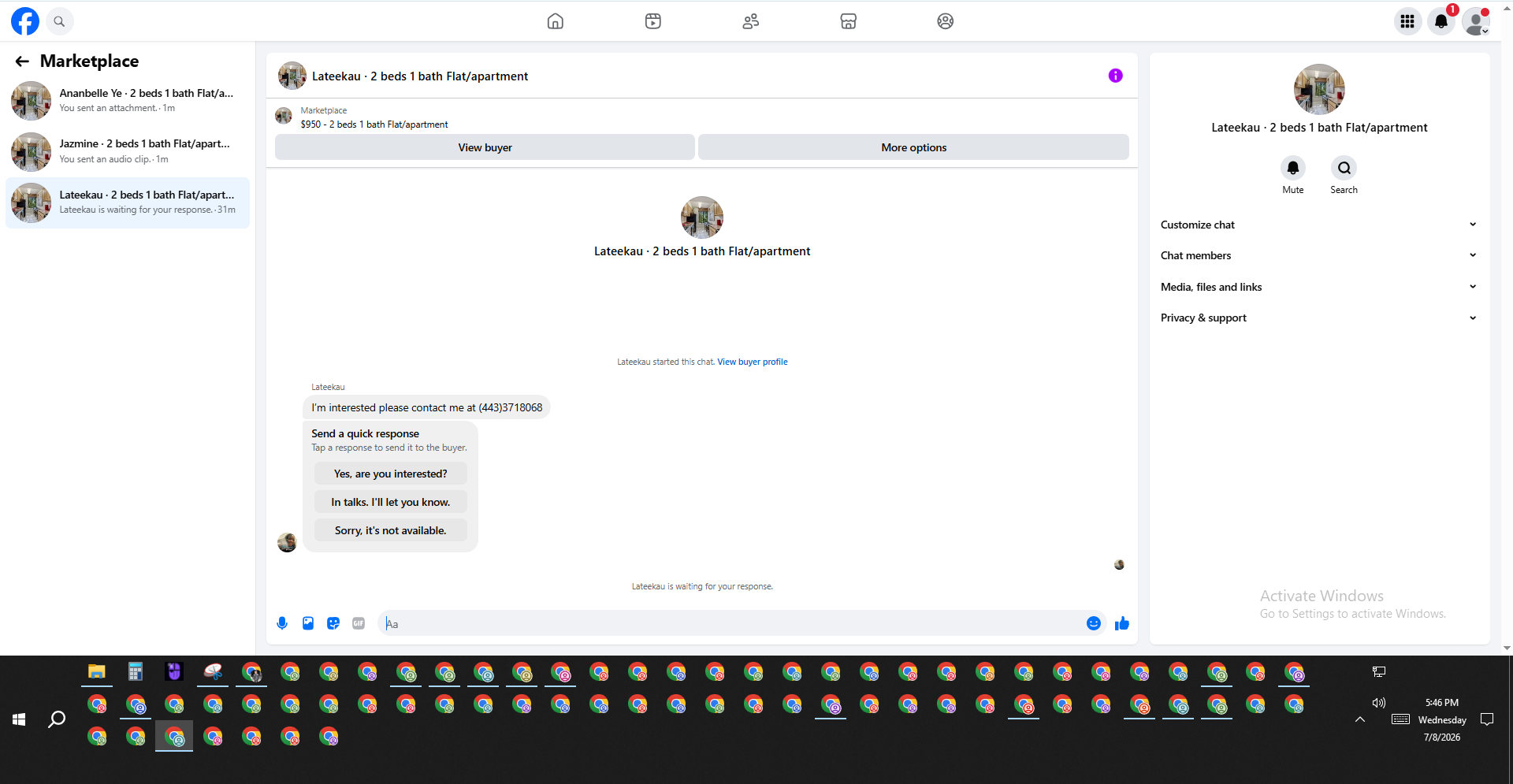Click the large listing thumbnail in right panel
Viewport: 1513px width, 784px height.
[x=1319, y=89]
